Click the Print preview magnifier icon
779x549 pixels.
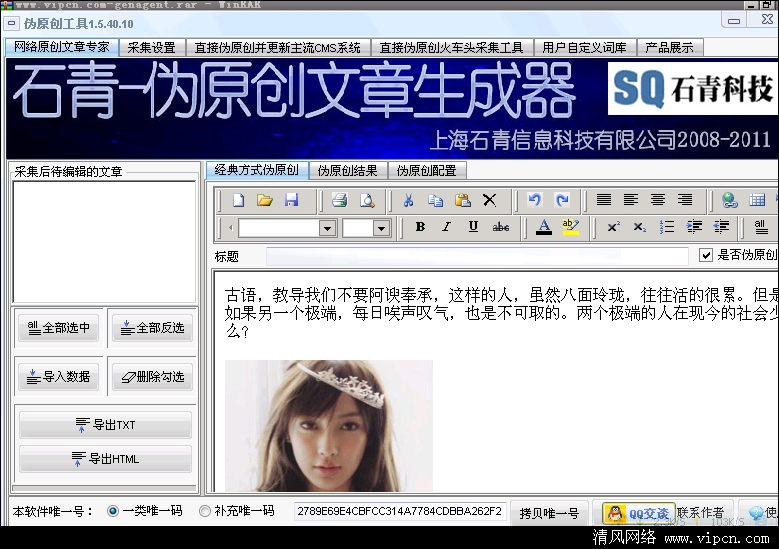367,200
